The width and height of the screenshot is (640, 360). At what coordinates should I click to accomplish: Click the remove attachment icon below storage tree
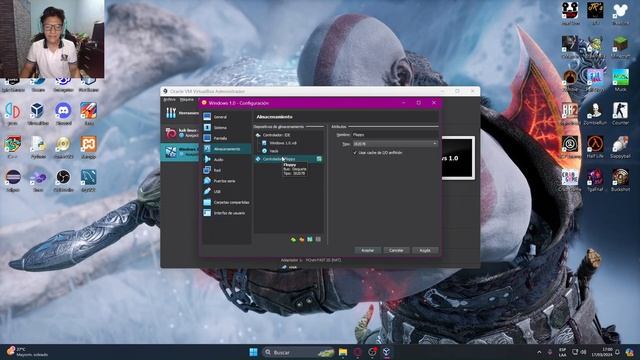(x=318, y=239)
